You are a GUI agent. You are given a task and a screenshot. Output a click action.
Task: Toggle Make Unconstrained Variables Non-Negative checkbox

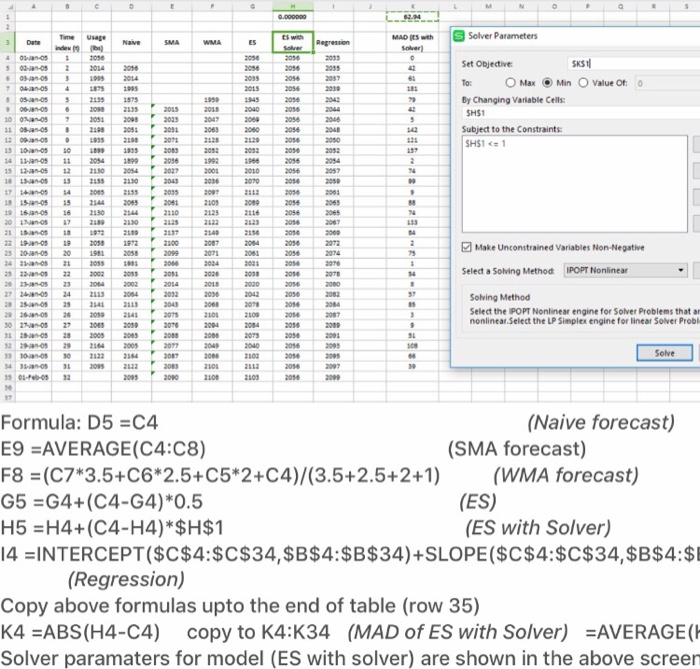tap(467, 247)
